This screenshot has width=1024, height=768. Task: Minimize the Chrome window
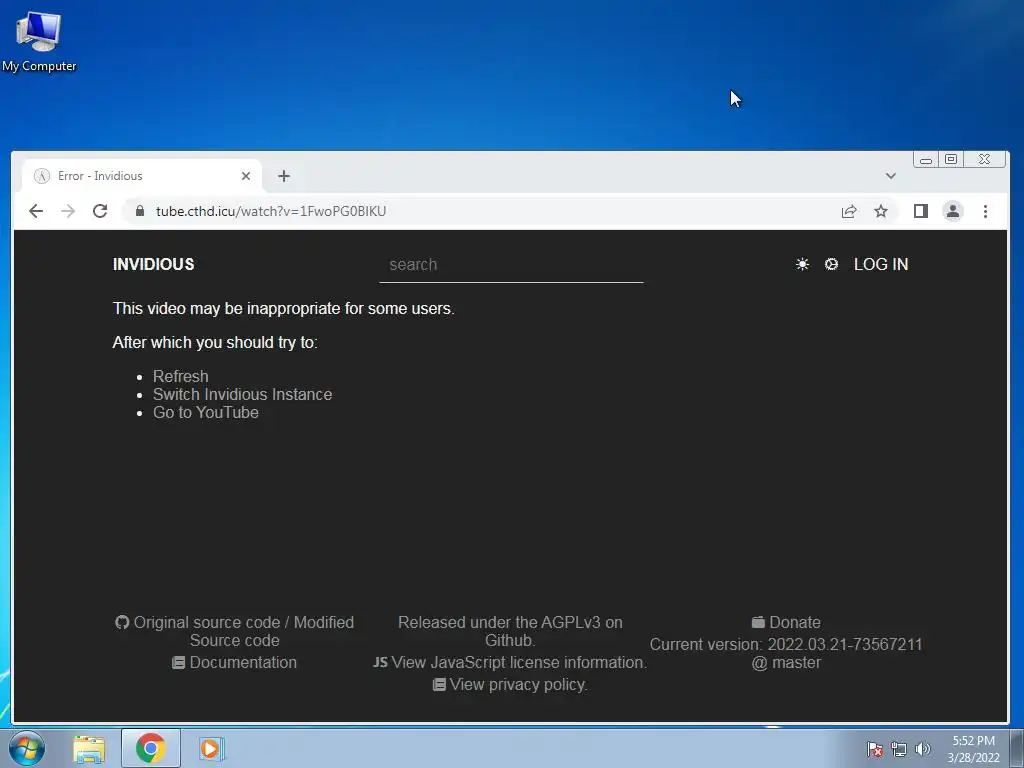[x=926, y=159]
